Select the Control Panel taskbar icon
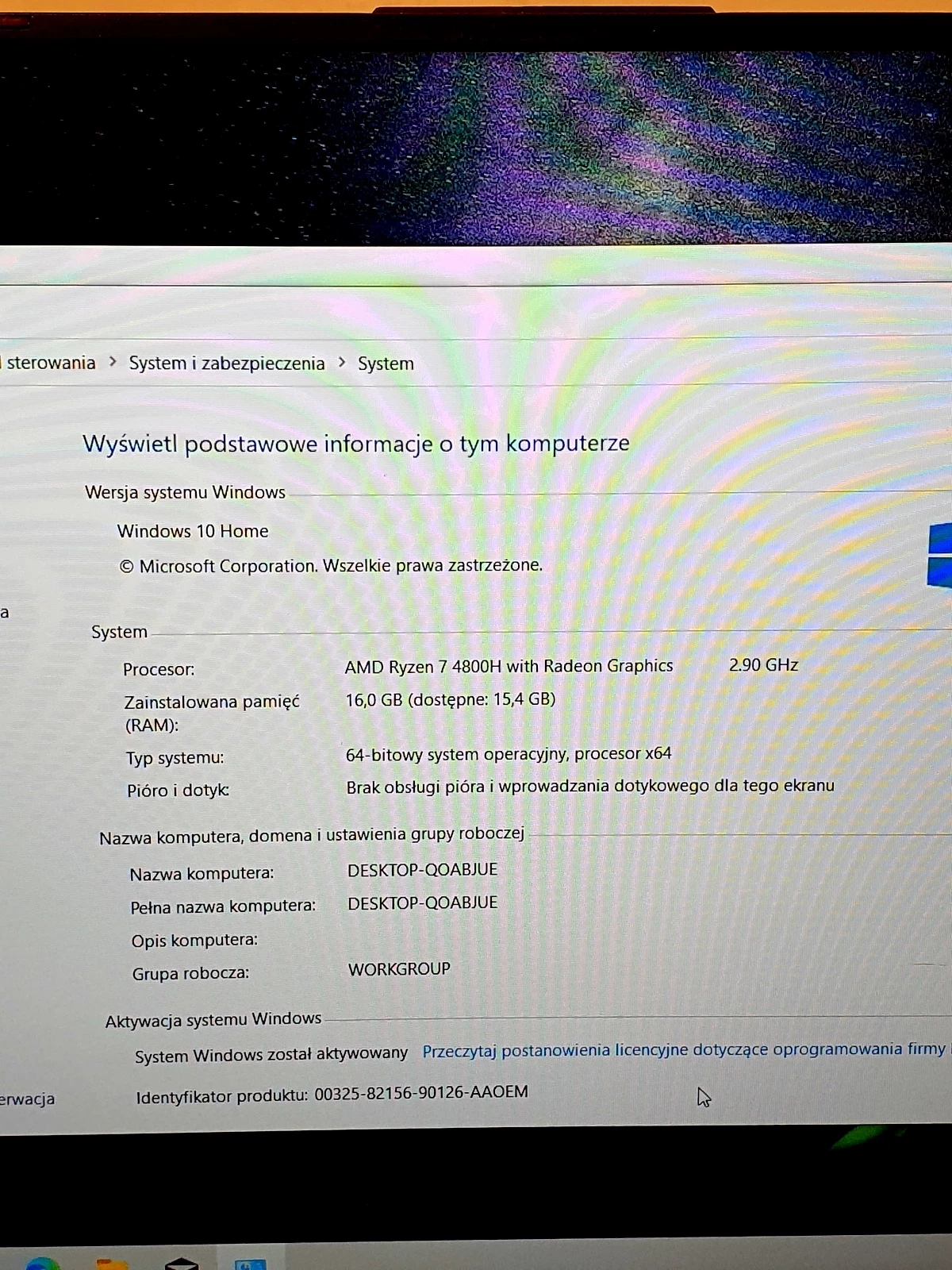The height and width of the screenshot is (1270, 952). coord(251,1264)
